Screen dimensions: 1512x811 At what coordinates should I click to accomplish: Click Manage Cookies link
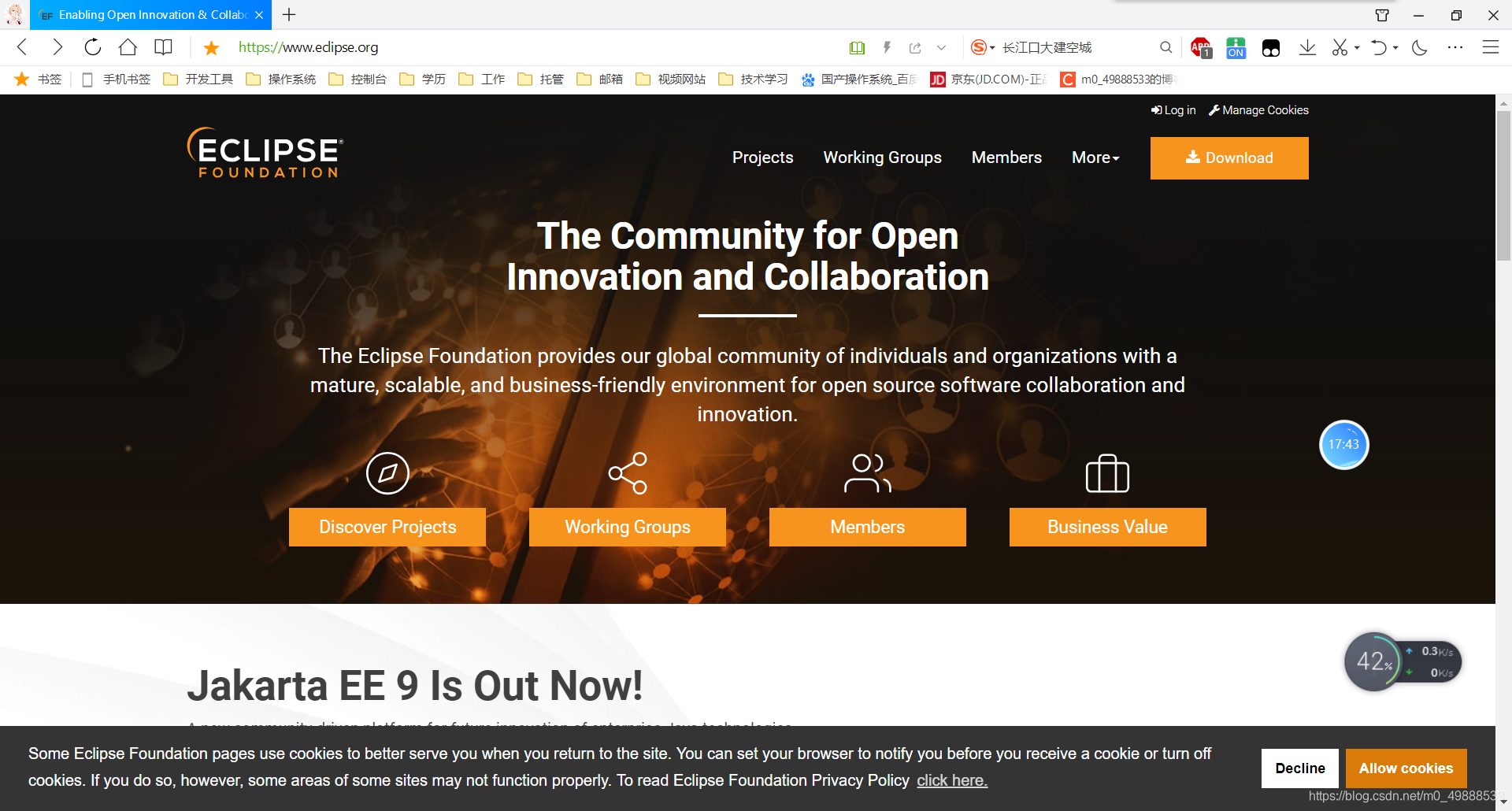click(x=1258, y=110)
